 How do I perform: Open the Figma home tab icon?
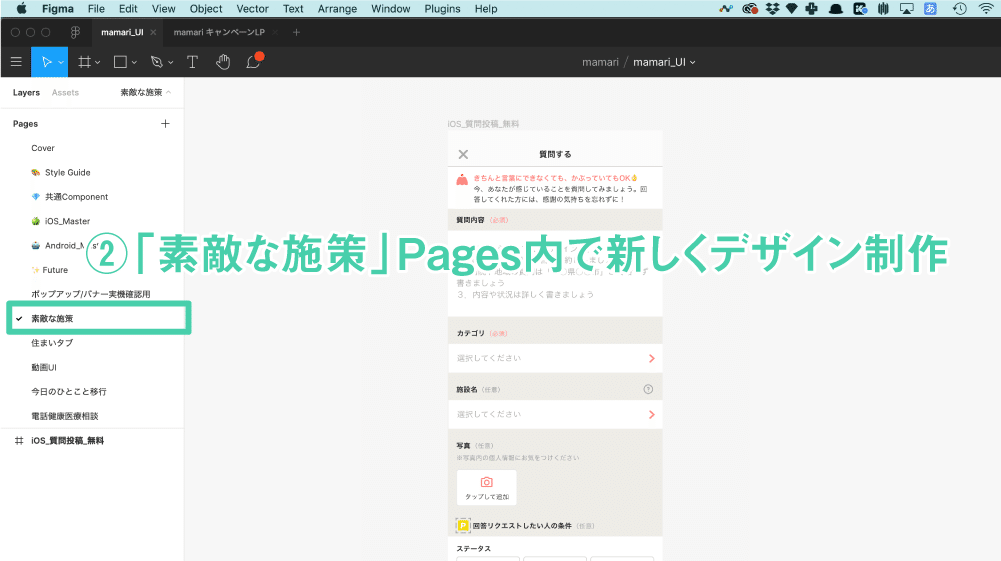[75, 33]
